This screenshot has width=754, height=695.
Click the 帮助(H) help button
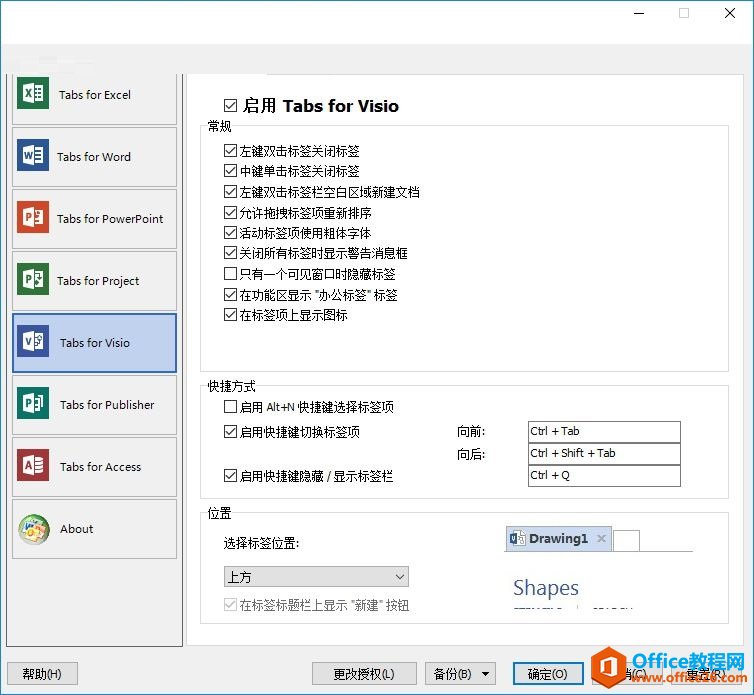[42, 674]
